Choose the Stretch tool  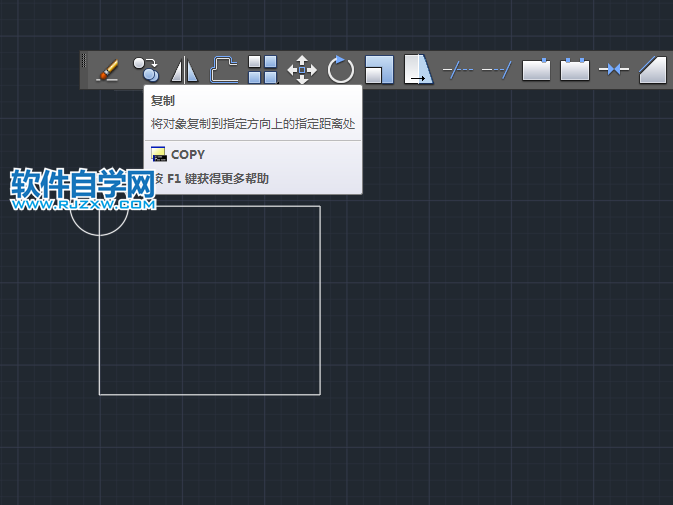[x=419, y=69]
